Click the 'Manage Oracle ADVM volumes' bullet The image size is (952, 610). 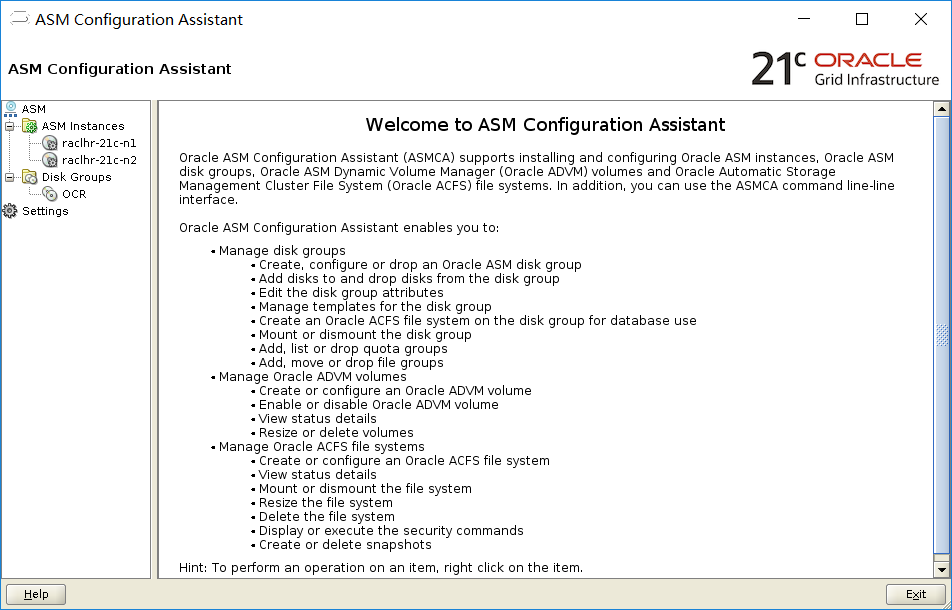coord(313,376)
